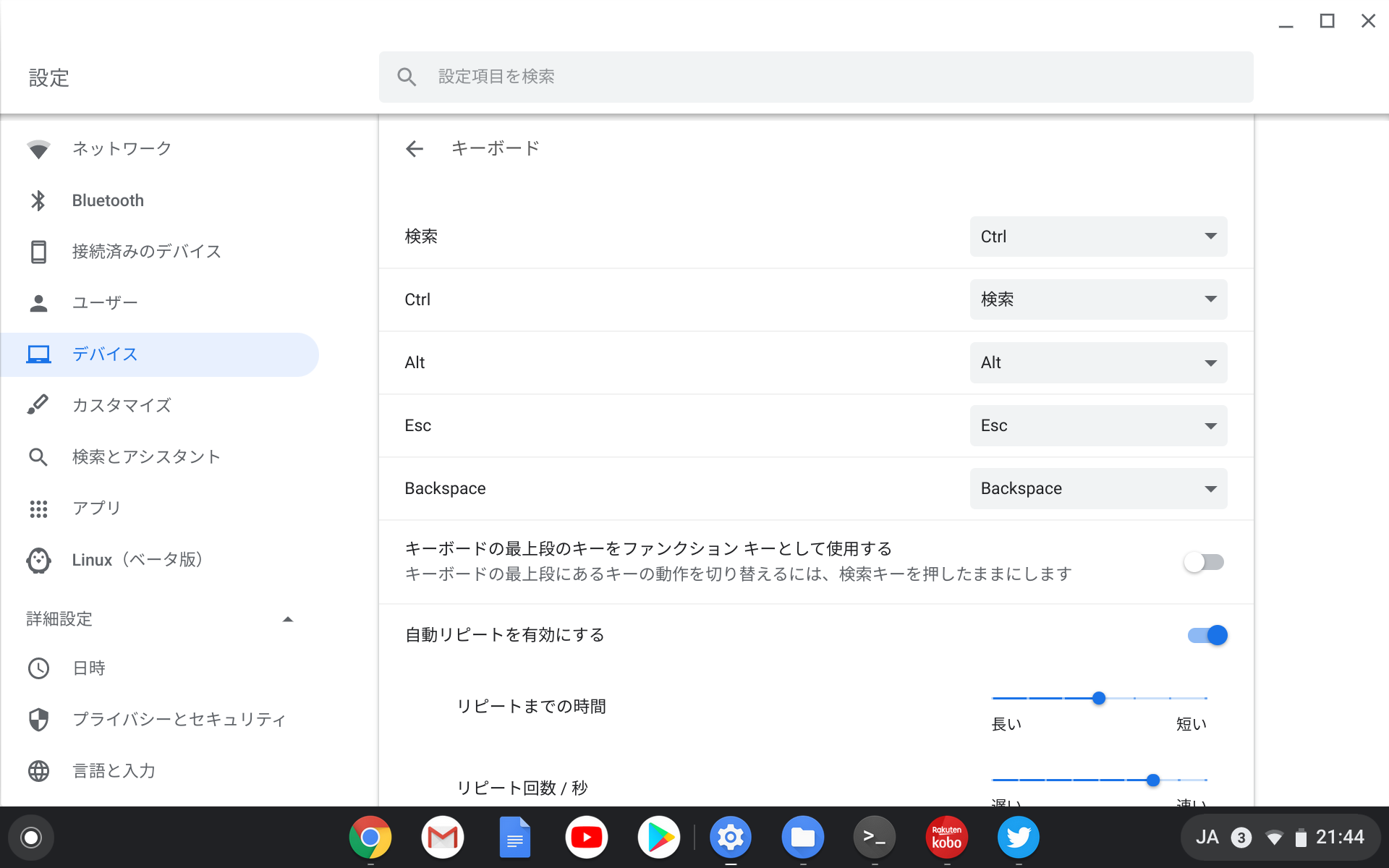The width and height of the screenshot is (1389, 868).
Task: Open the Esc key mapping dropdown
Action: tap(1098, 425)
